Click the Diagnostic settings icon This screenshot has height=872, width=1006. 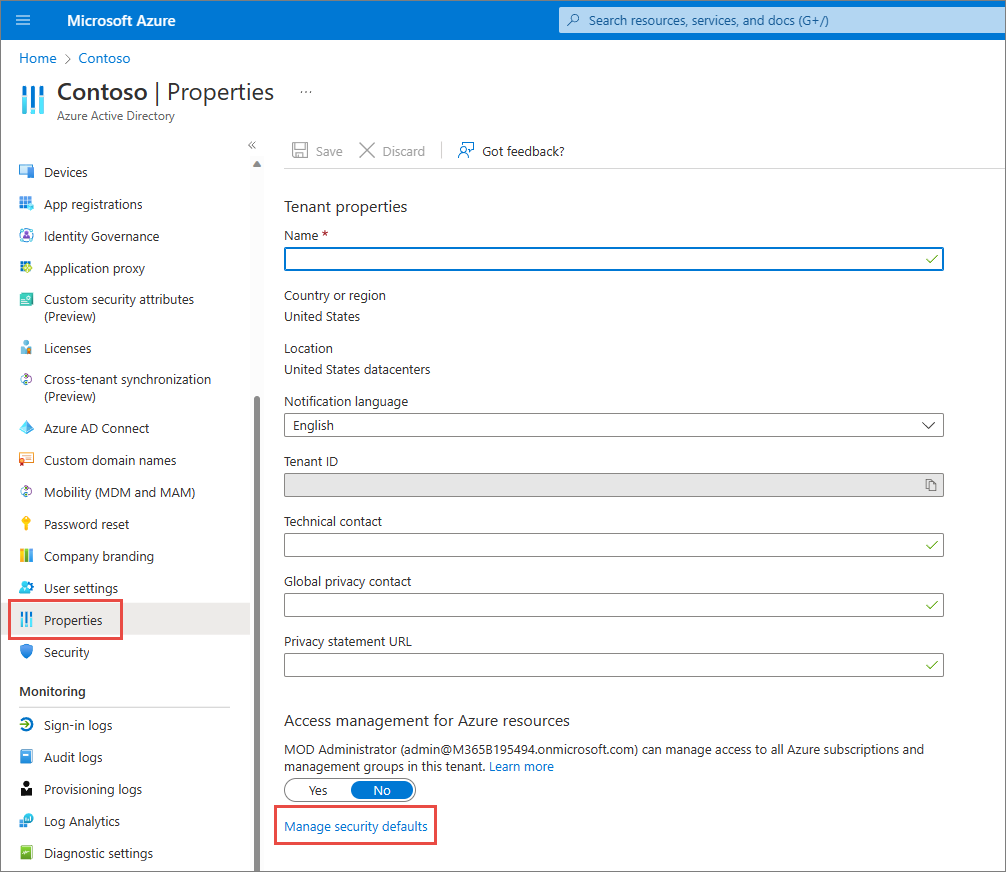pyautogui.click(x=26, y=852)
